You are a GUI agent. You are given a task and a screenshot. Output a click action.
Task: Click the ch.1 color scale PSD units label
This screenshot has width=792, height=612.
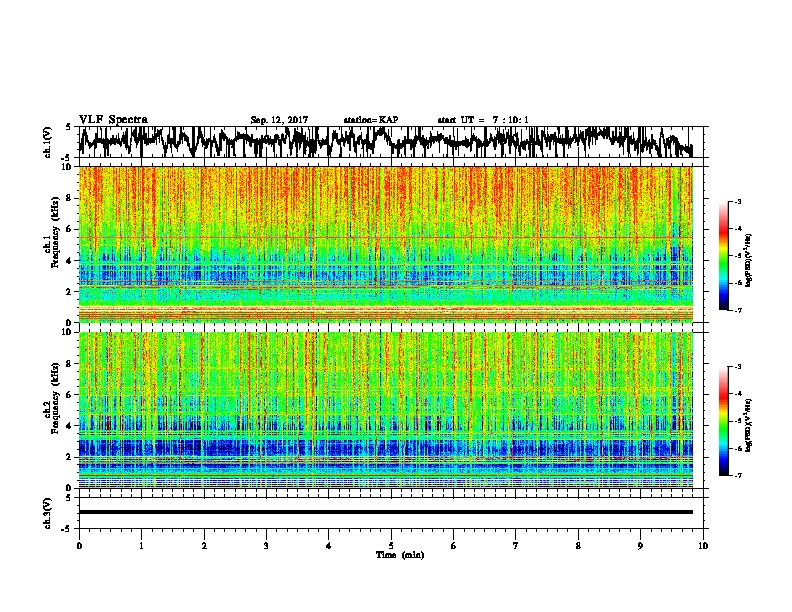pos(749,261)
